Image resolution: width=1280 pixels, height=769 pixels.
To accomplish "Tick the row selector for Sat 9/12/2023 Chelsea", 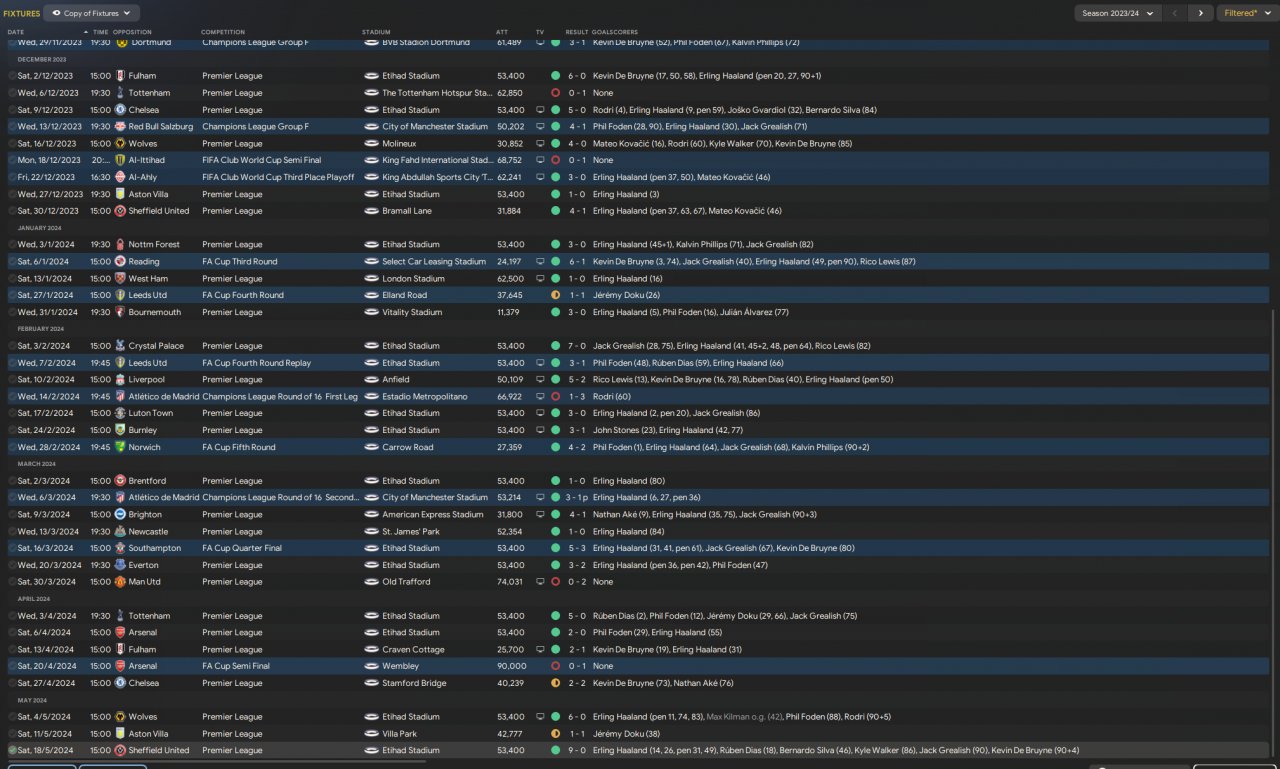I will [x=13, y=110].
